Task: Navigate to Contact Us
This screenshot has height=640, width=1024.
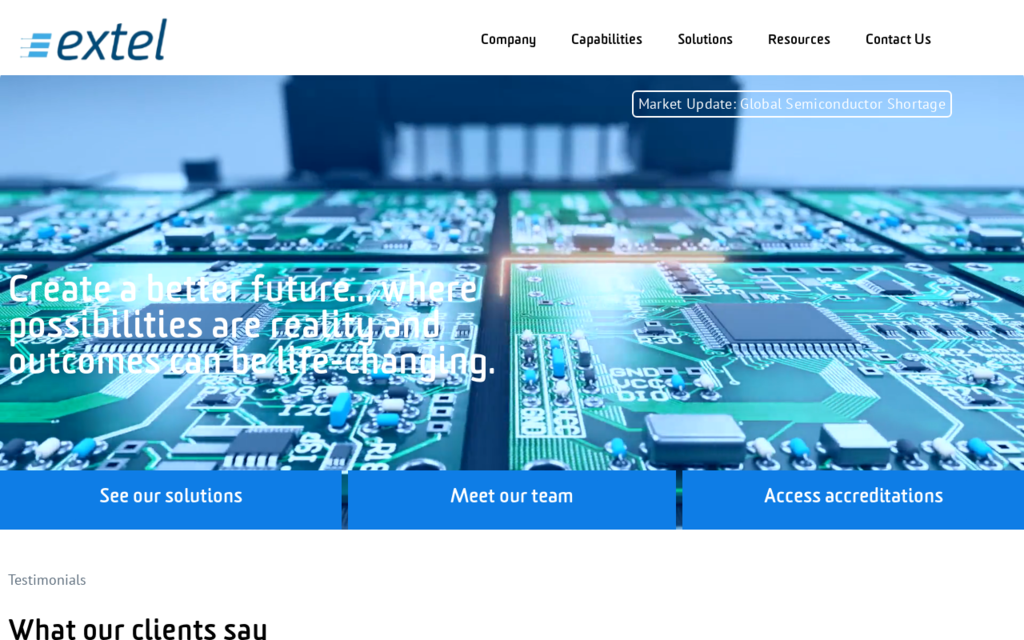Action: tap(897, 39)
